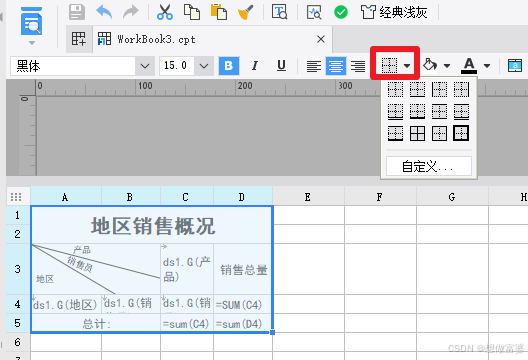Image resolution: width=528 pixels, height=360 pixels.
Task: Click the border style toolbar icon
Action: pyautogui.click(x=389, y=65)
